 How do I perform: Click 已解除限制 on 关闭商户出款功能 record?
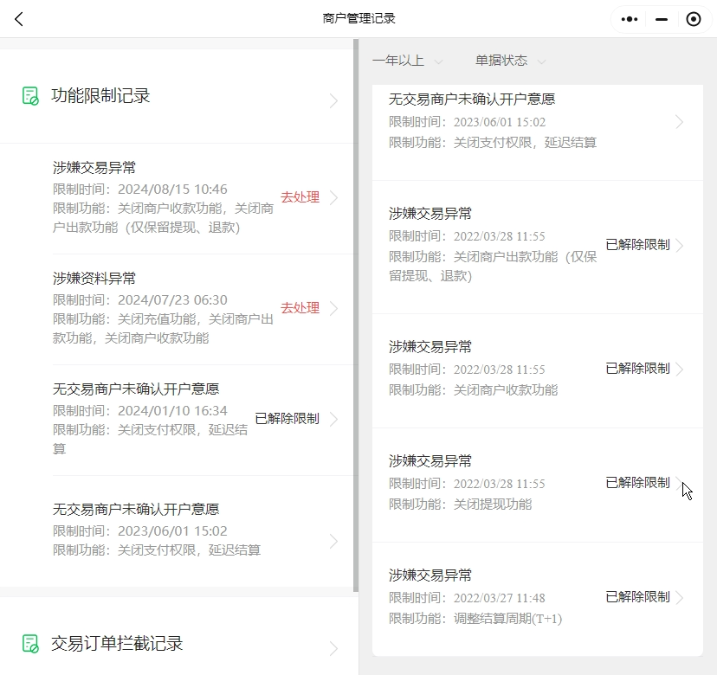click(x=637, y=245)
